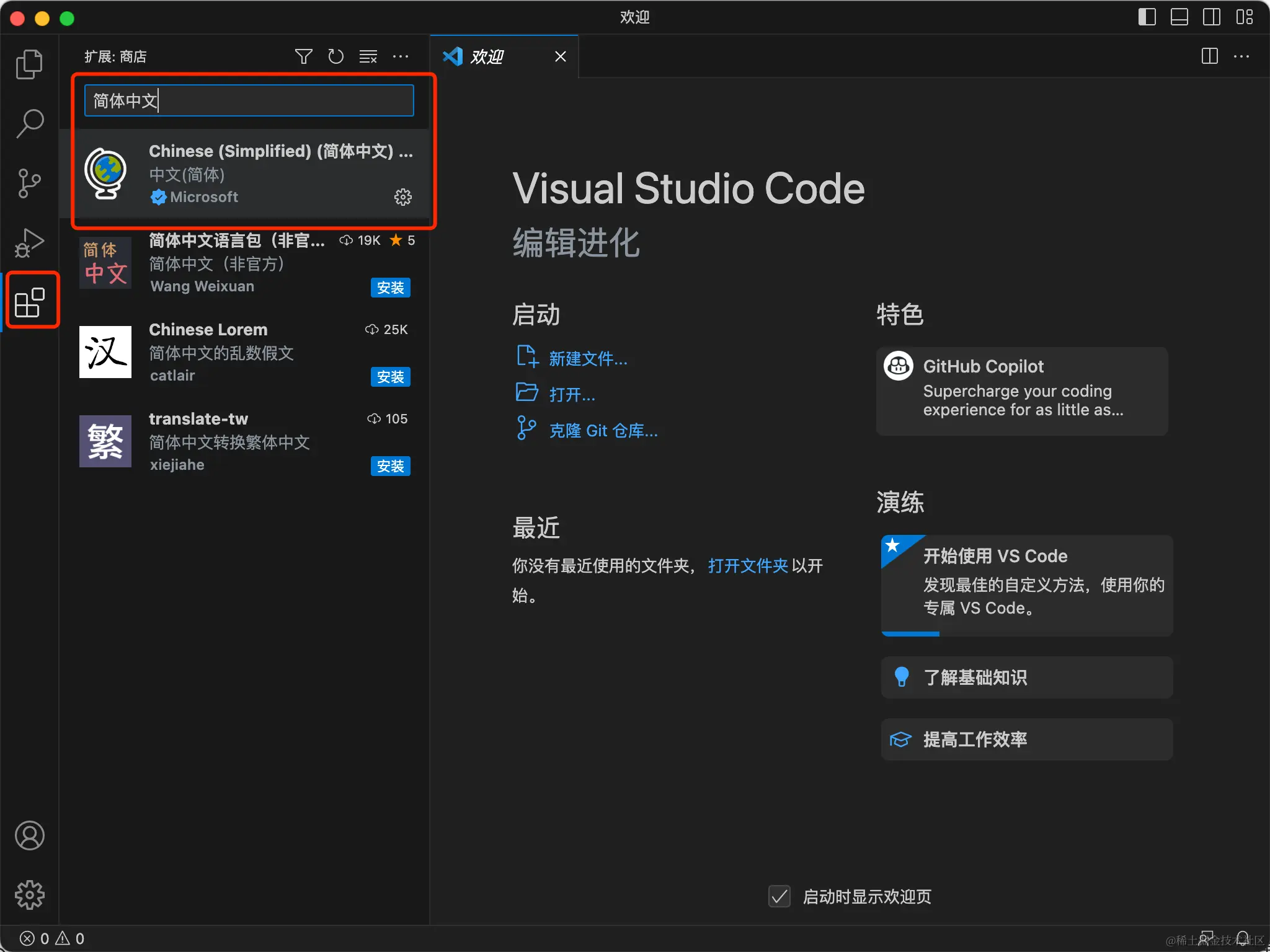
Task: Open the Manage gear menu at bottom-left
Action: 29,894
